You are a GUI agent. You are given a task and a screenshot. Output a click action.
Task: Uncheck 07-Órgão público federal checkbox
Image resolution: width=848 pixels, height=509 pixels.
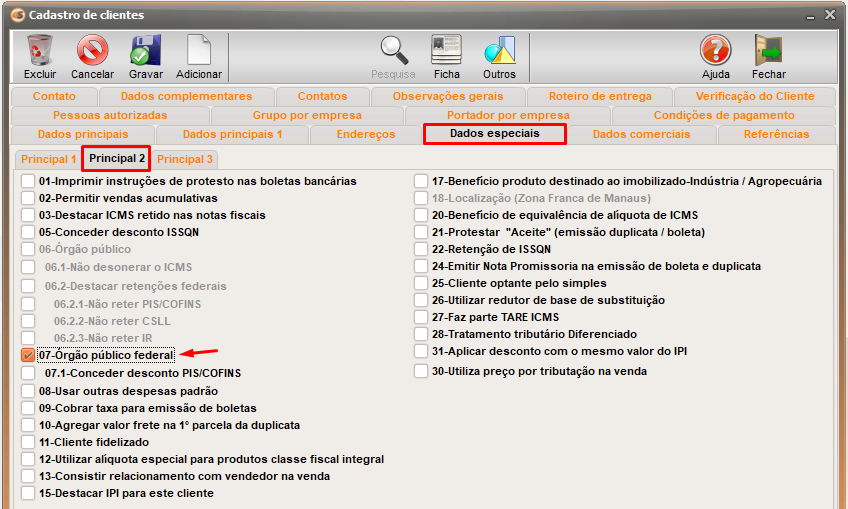click(x=28, y=355)
